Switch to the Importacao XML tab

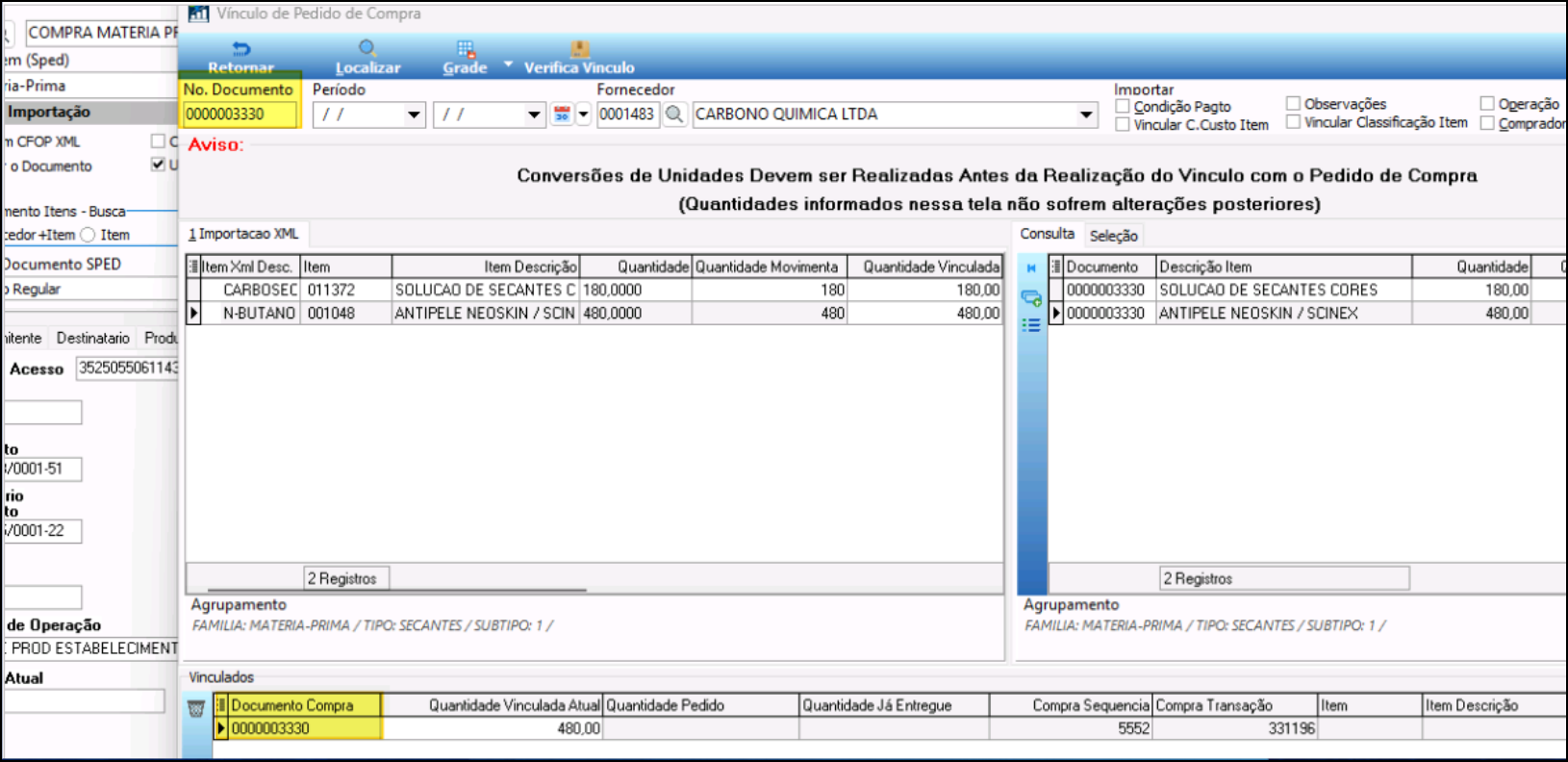(x=243, y=234)
